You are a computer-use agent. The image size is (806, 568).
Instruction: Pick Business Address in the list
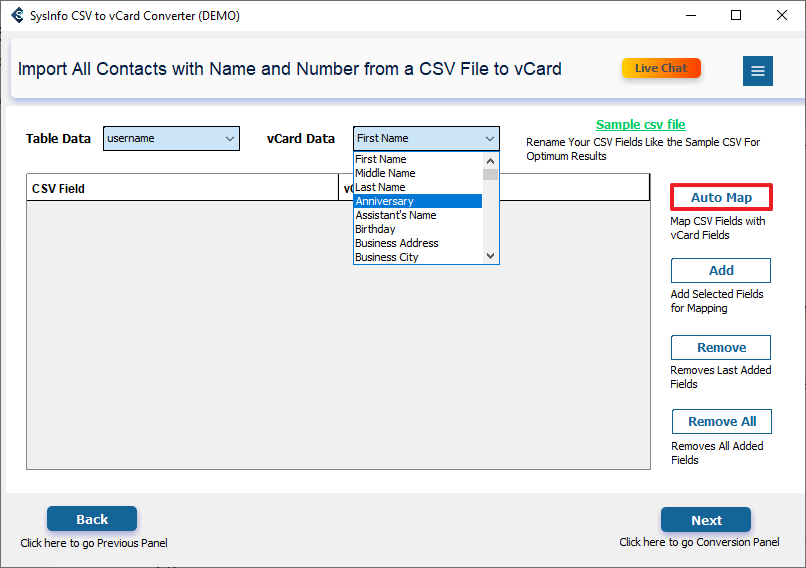point(418,243)
